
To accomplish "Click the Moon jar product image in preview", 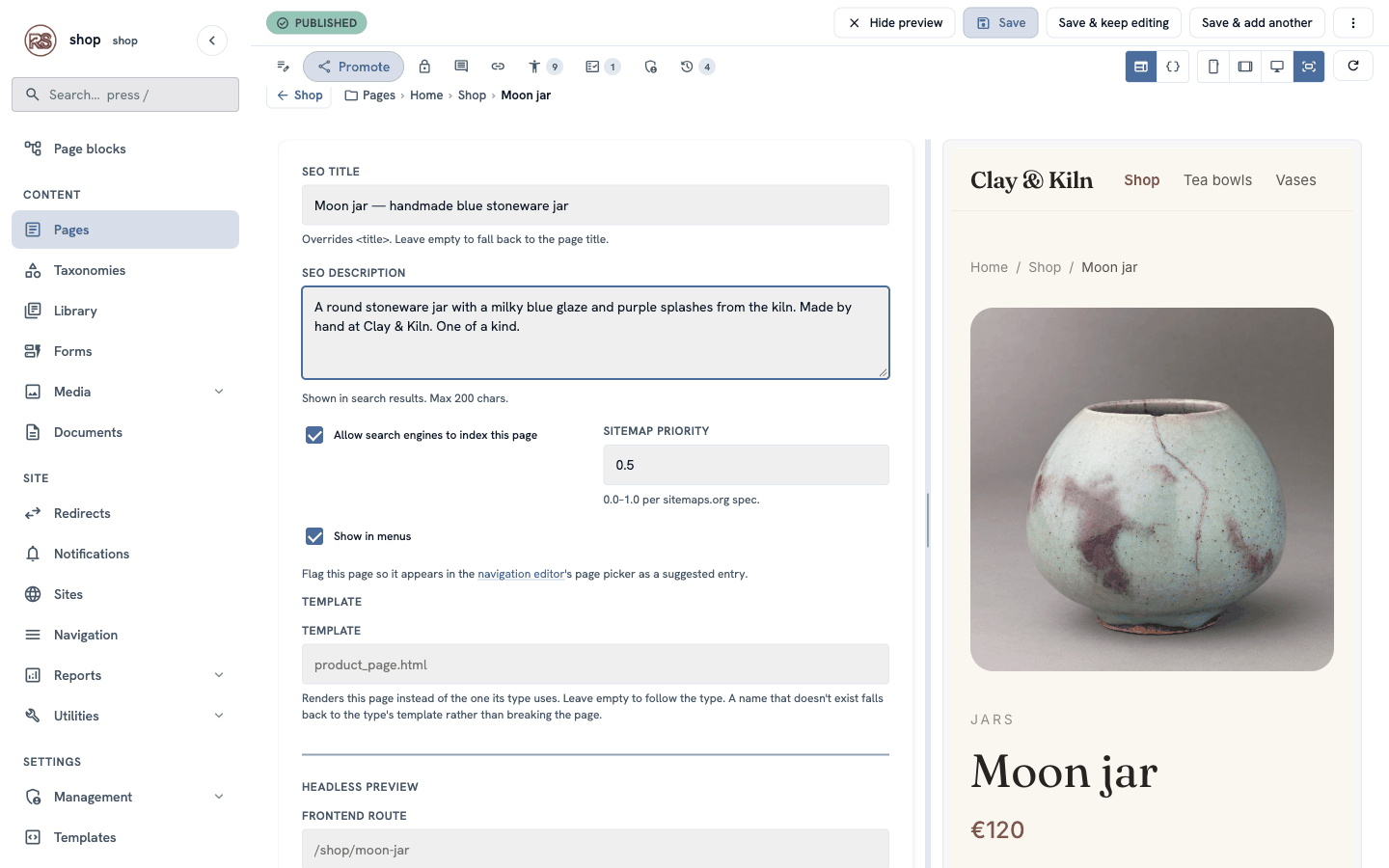I will (x=1152, y=489).
